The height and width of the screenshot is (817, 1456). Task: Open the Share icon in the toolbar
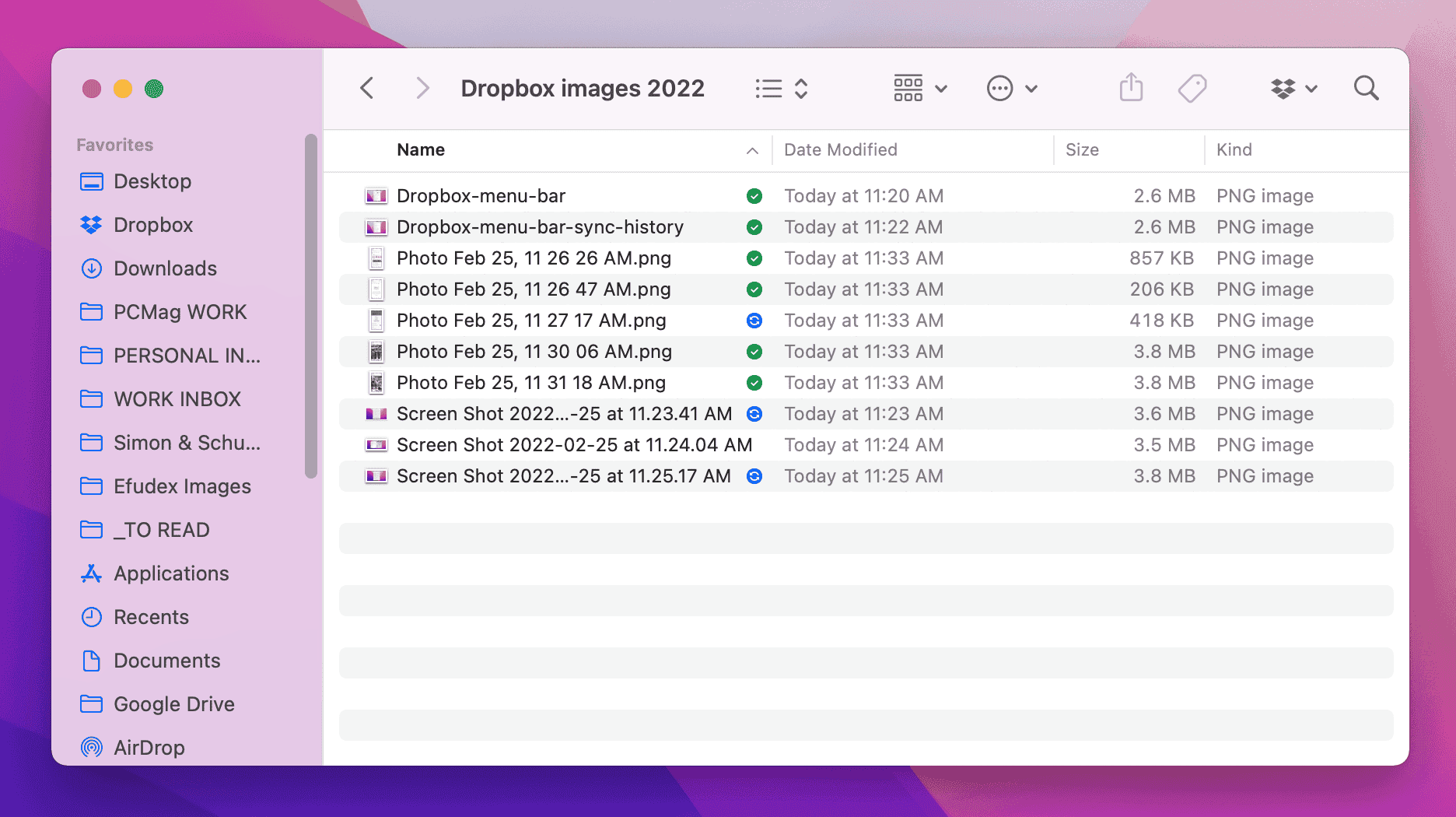(1131, 88)
